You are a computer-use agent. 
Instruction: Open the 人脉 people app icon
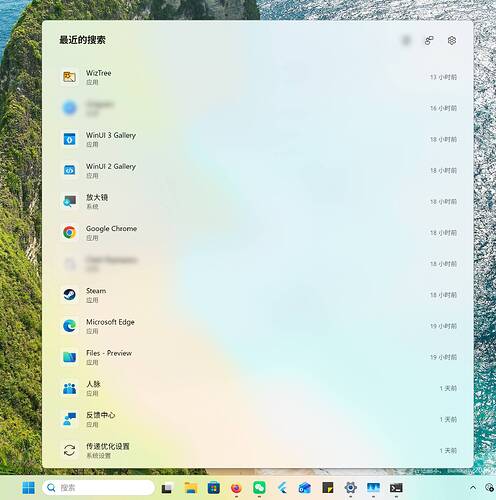pyautogui.click(x=70, y=388)
